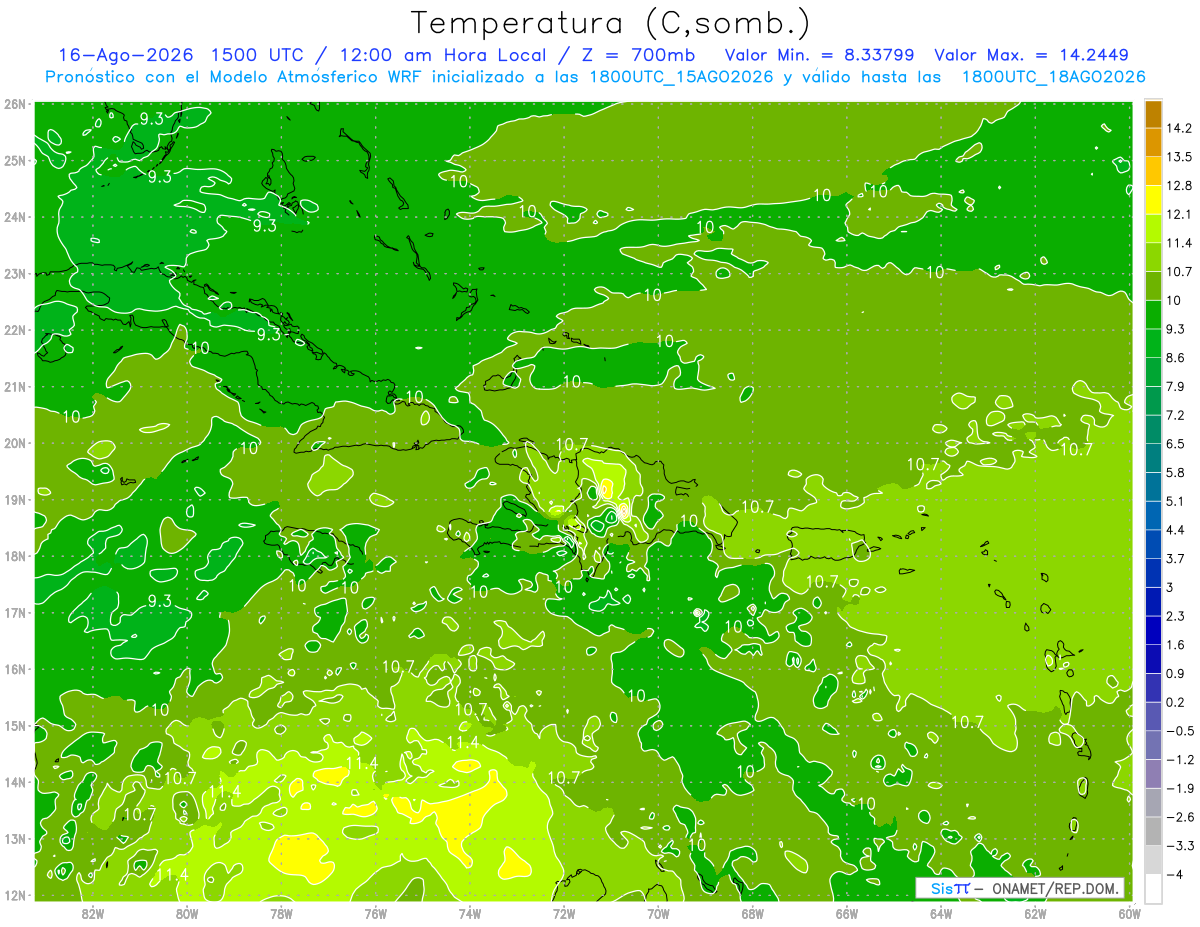Screen dimensions: 1200x927
Task: Click the '5.1' colorbar label
Action: (x=1176, y=501)
